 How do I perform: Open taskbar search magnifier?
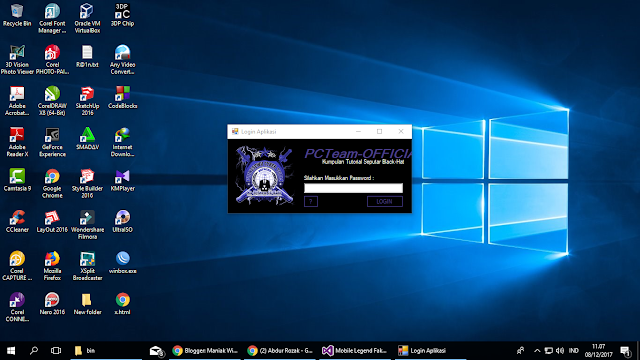click(x=34, y=351)
